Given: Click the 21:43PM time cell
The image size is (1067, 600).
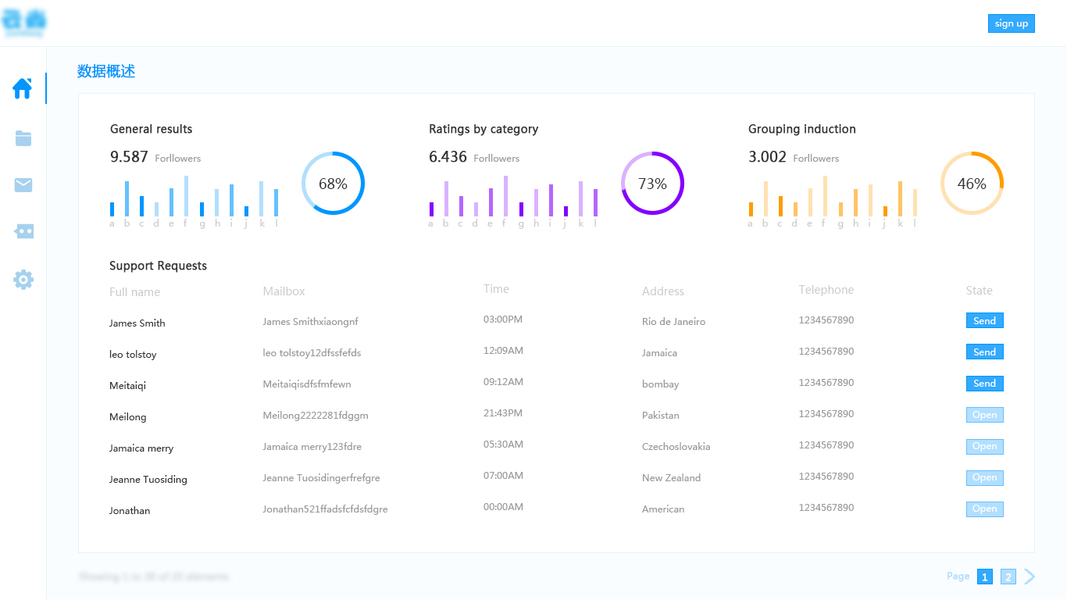Looking at the screenshot, I should [503, 414].
